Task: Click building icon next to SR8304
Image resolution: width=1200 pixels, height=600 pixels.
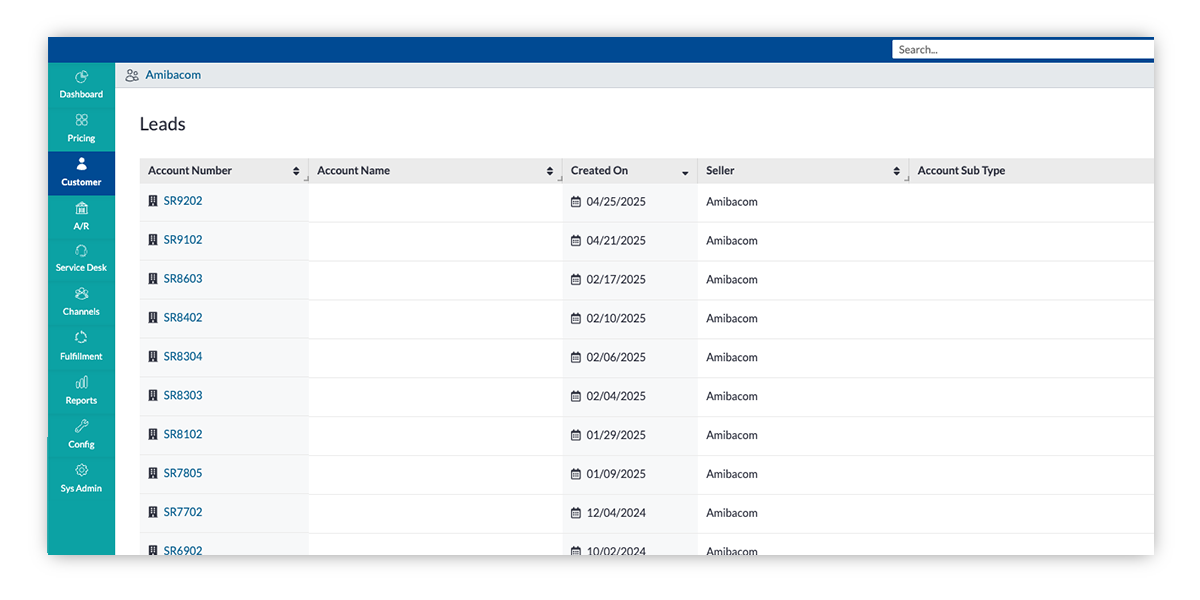Action: tap(153, 357)
